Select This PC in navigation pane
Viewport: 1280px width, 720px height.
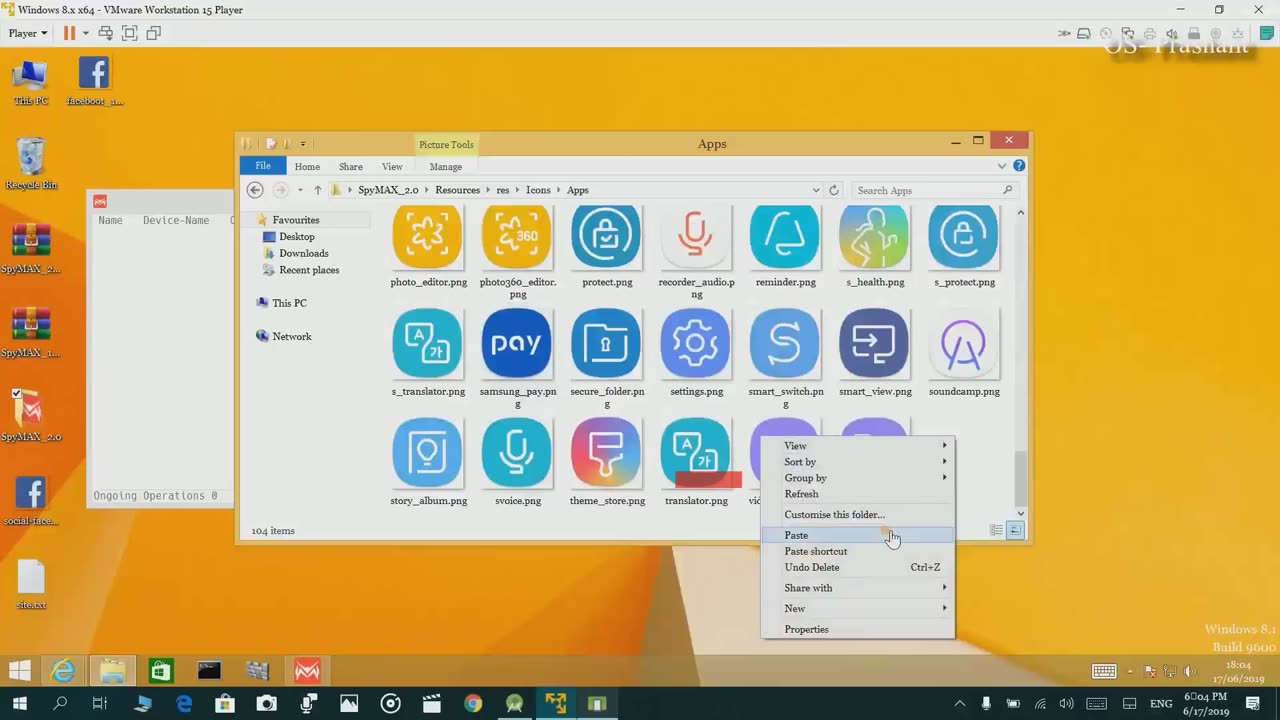(x=281, y=303)
